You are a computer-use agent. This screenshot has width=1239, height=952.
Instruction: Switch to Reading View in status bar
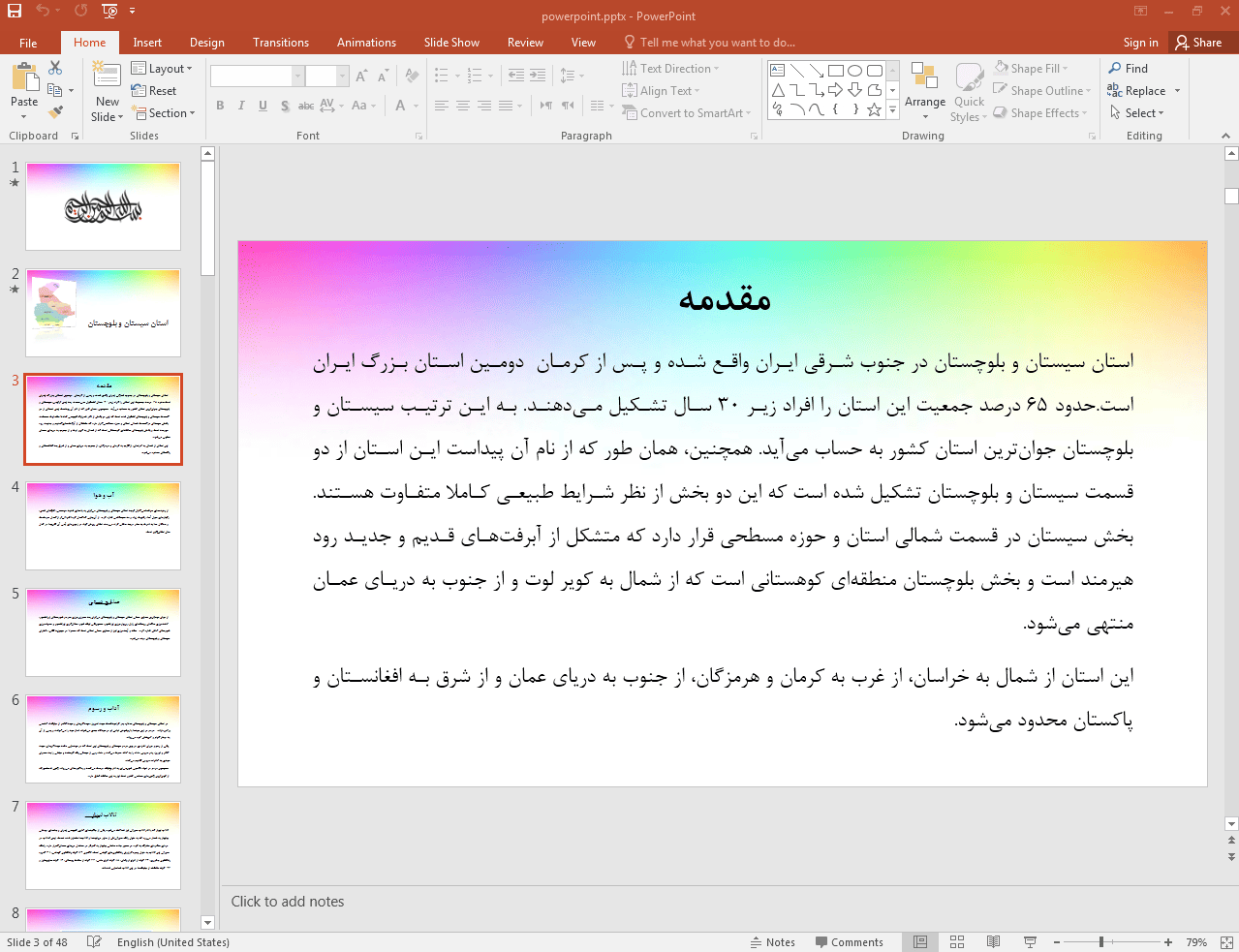point(993,942)
